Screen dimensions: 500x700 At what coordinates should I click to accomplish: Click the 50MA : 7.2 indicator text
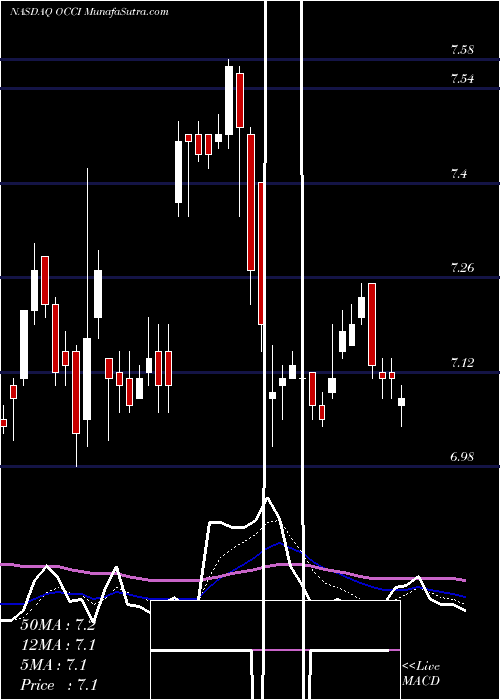(x=58, y=625)
